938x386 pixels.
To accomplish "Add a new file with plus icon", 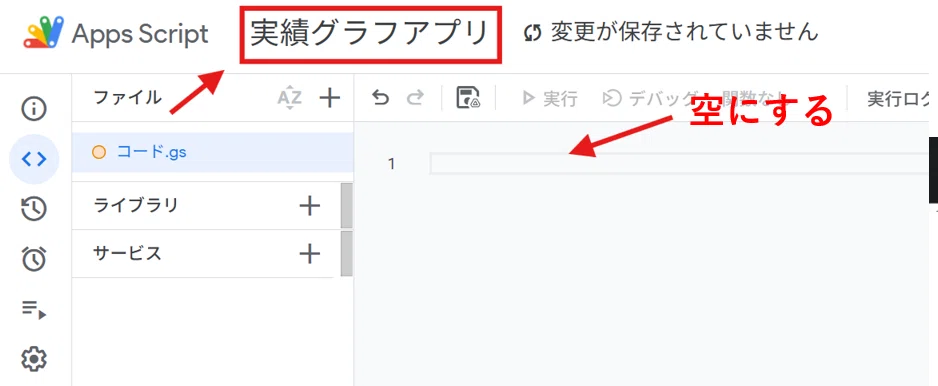I will [x=329, y=98].
